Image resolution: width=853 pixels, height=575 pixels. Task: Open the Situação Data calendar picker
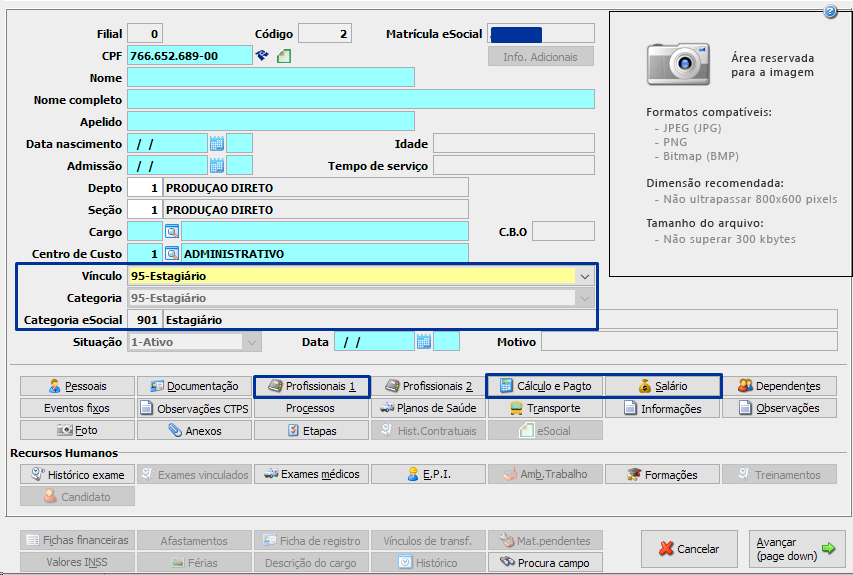coord(424,342)
